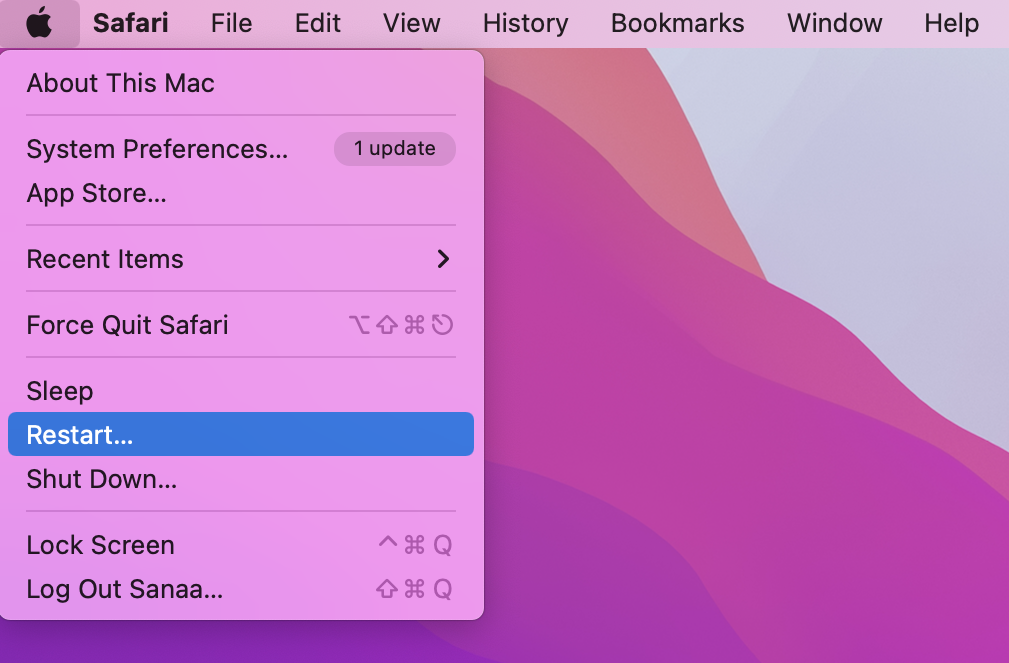Image resolution: width=1009 pixels, height=663 pixels.
Task: Put the Mac to Sleep
Action: coord(241,391)
